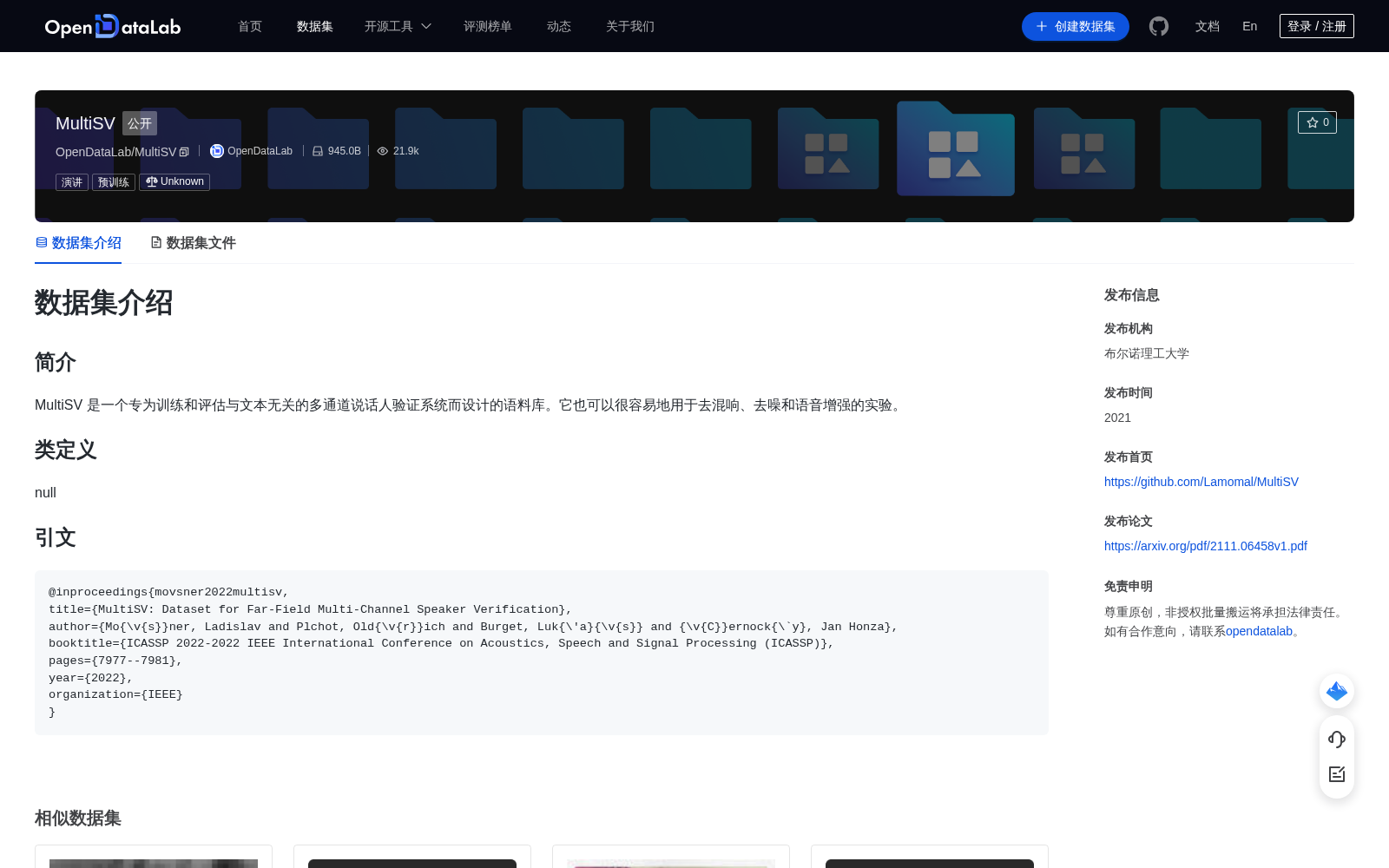The width and height of the screenshot is (1389, 868).
Task: Click the citation BibTeX code block
Action: coord(542,652)
